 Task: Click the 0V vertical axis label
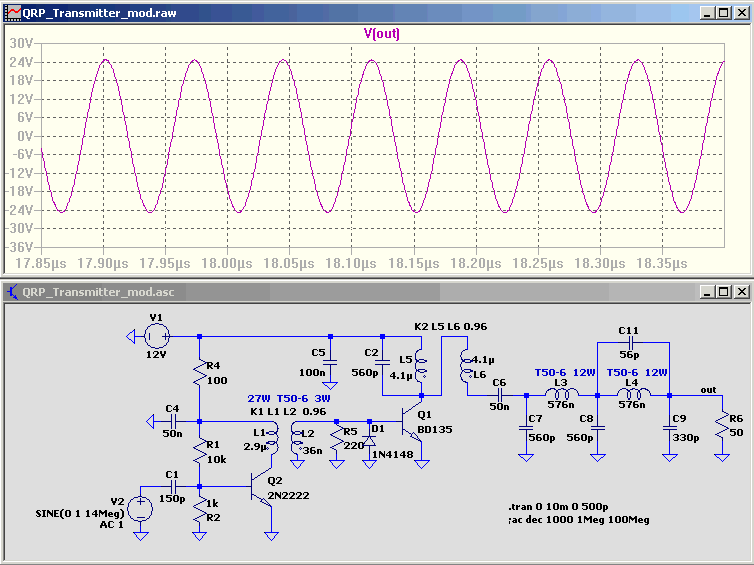coord(23,136)
